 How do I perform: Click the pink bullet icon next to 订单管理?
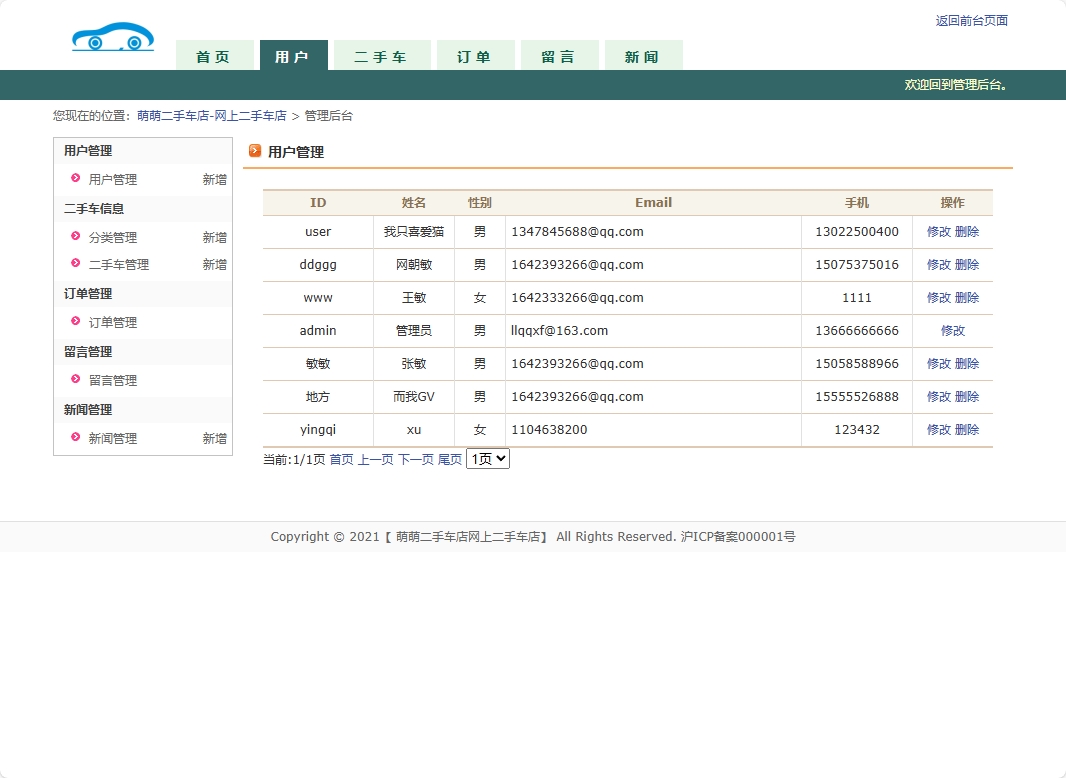click(76, 322)
